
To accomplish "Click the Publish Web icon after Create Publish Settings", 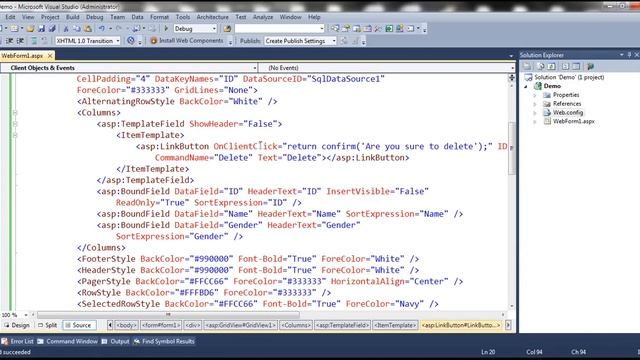I will pos(344,41).
